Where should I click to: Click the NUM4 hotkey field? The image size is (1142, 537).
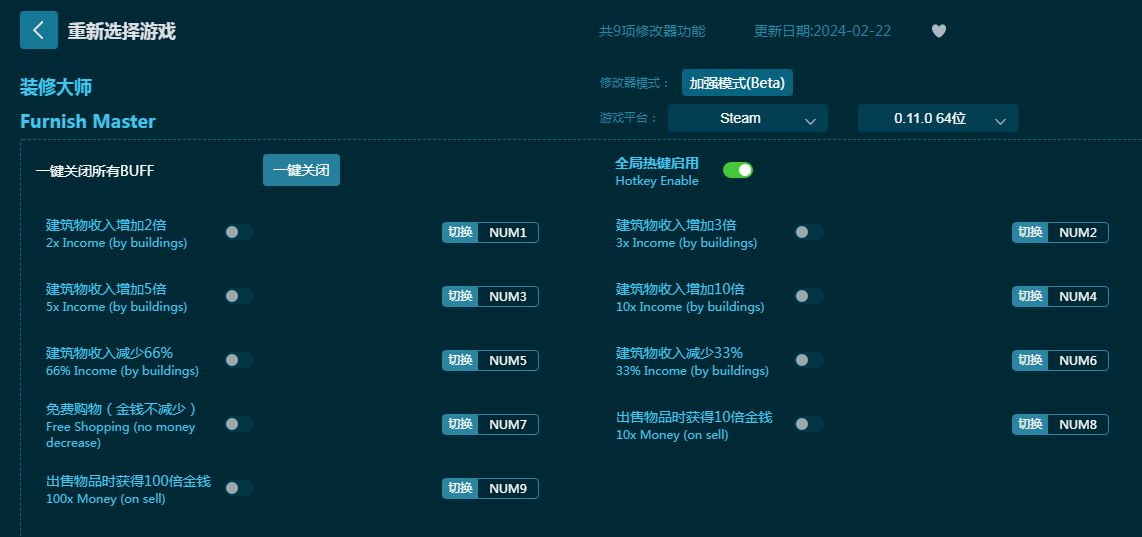pos(1077,297)
